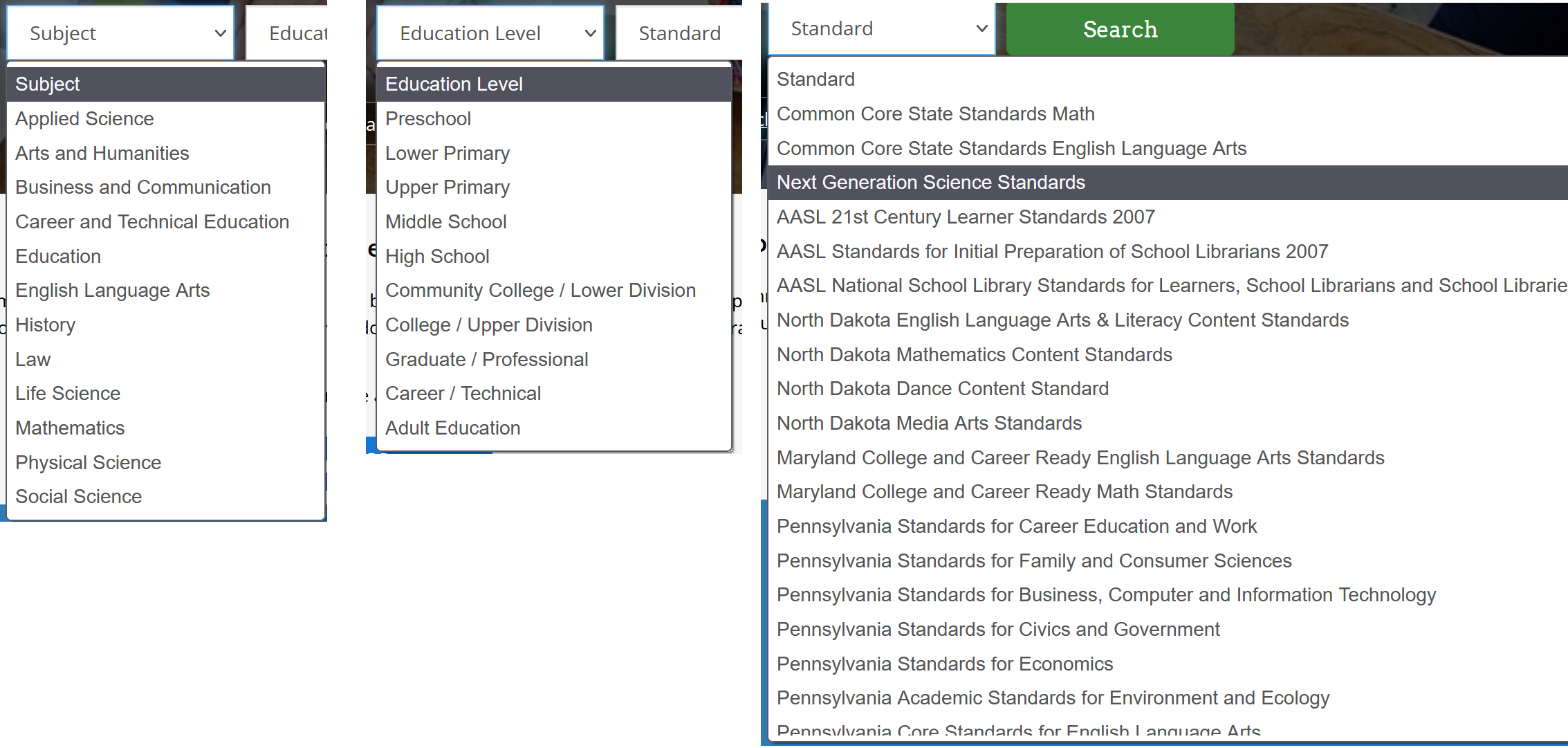Open the Subject dropdown
The width and height of the screenshot is (1568, 748).
120,33
